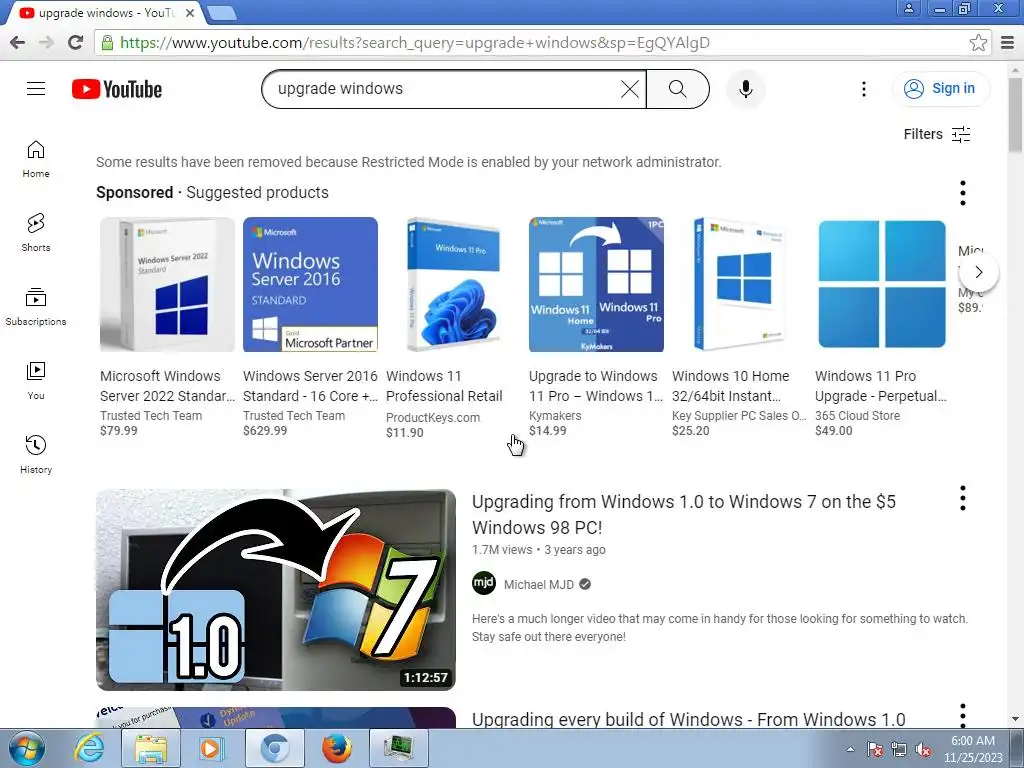
Task: Go to the YouTube logo homepage
Action: tap(117, 89)
